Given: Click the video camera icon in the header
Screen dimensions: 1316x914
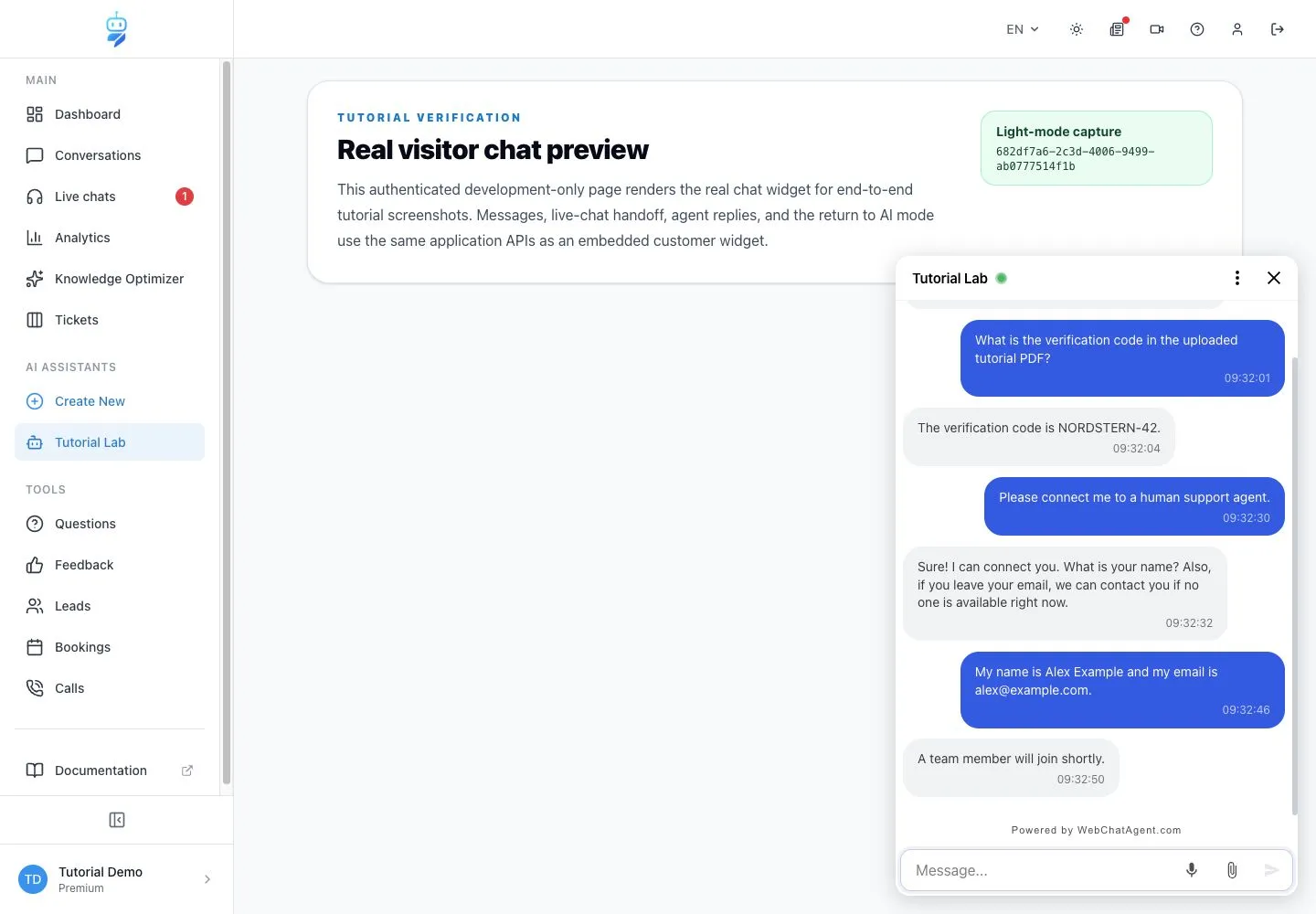Looking at the screenshot, I should [1157, 29].
